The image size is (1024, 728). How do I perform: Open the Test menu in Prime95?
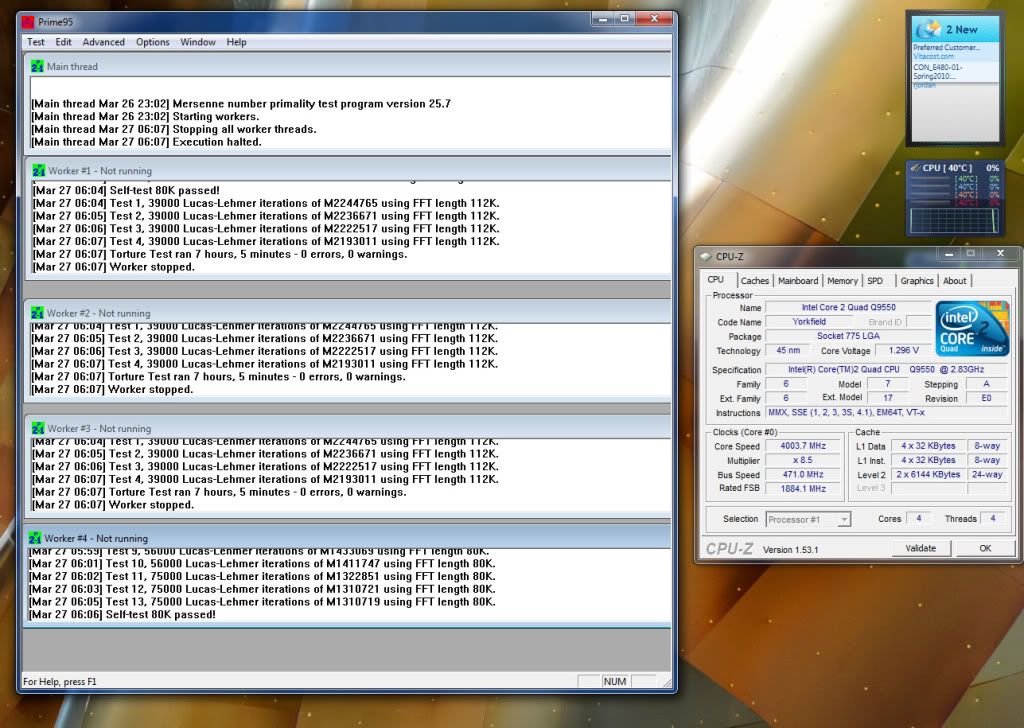(x=36, y=42)
